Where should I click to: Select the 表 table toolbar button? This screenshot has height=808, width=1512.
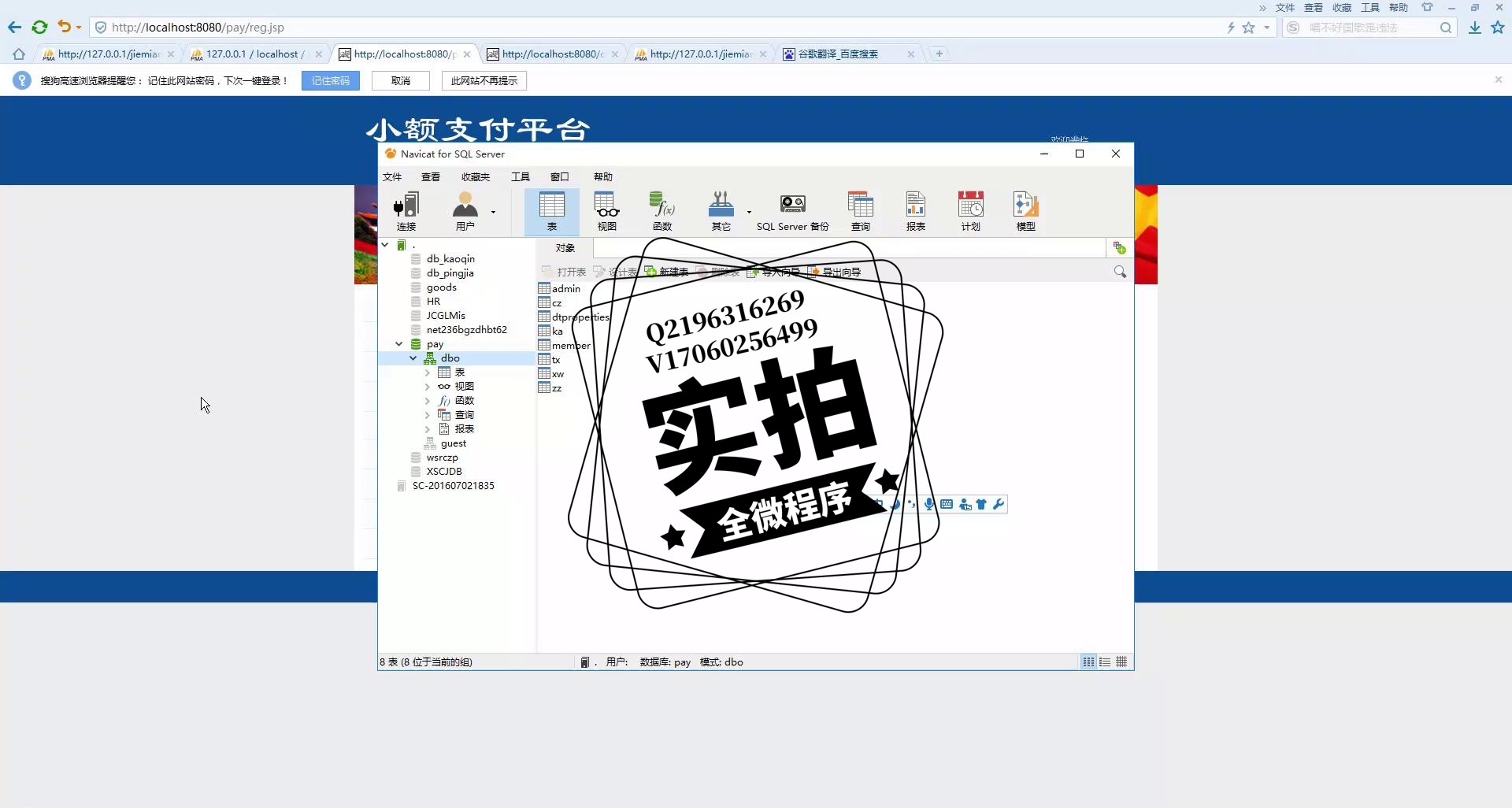point(551,211)
